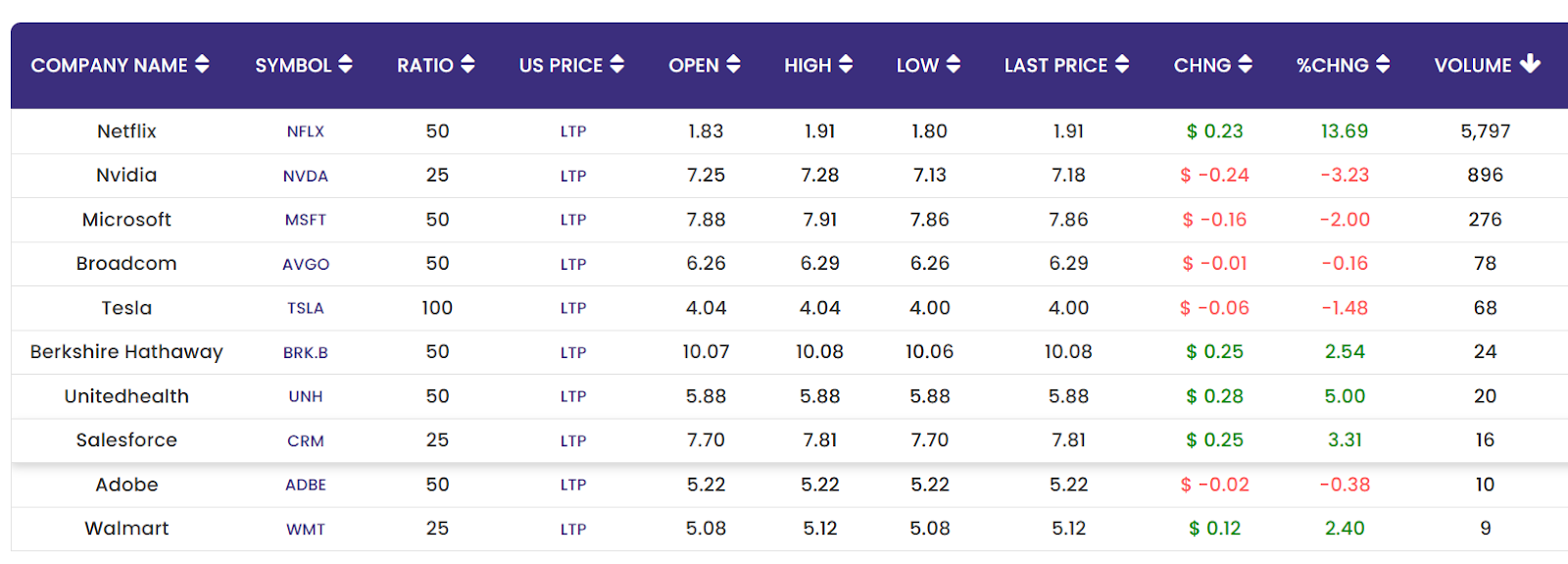Click the LOW column sort icon
The image size is (1568, 564).
point(953,65)
